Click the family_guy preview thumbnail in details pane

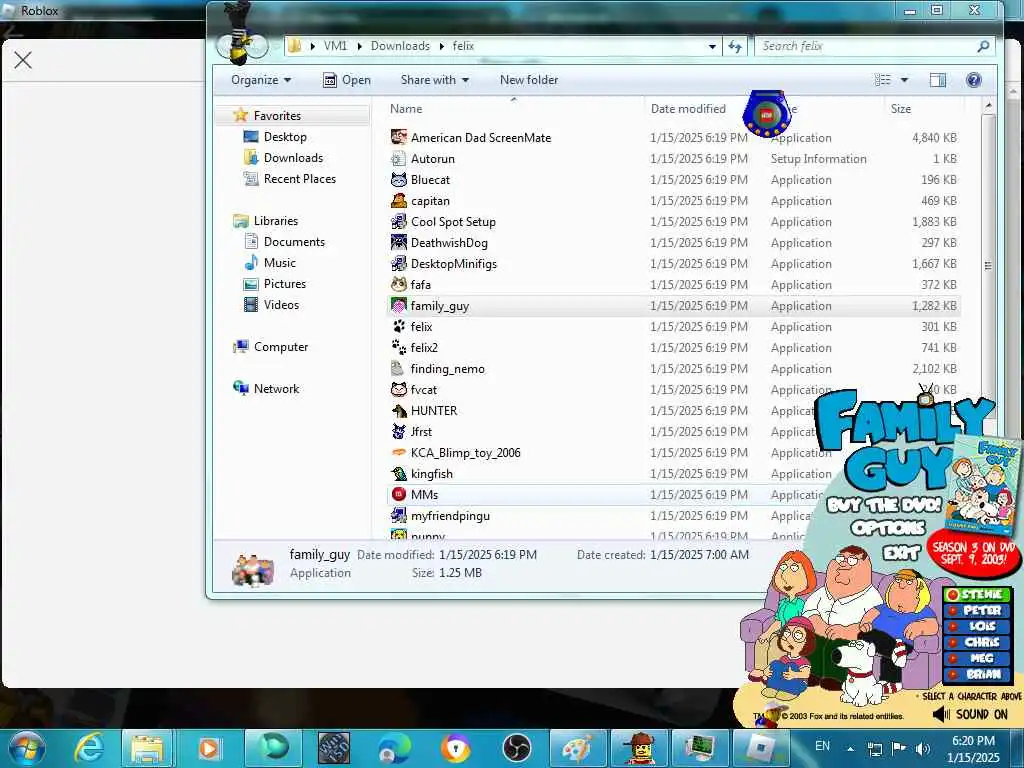point(253,568)
